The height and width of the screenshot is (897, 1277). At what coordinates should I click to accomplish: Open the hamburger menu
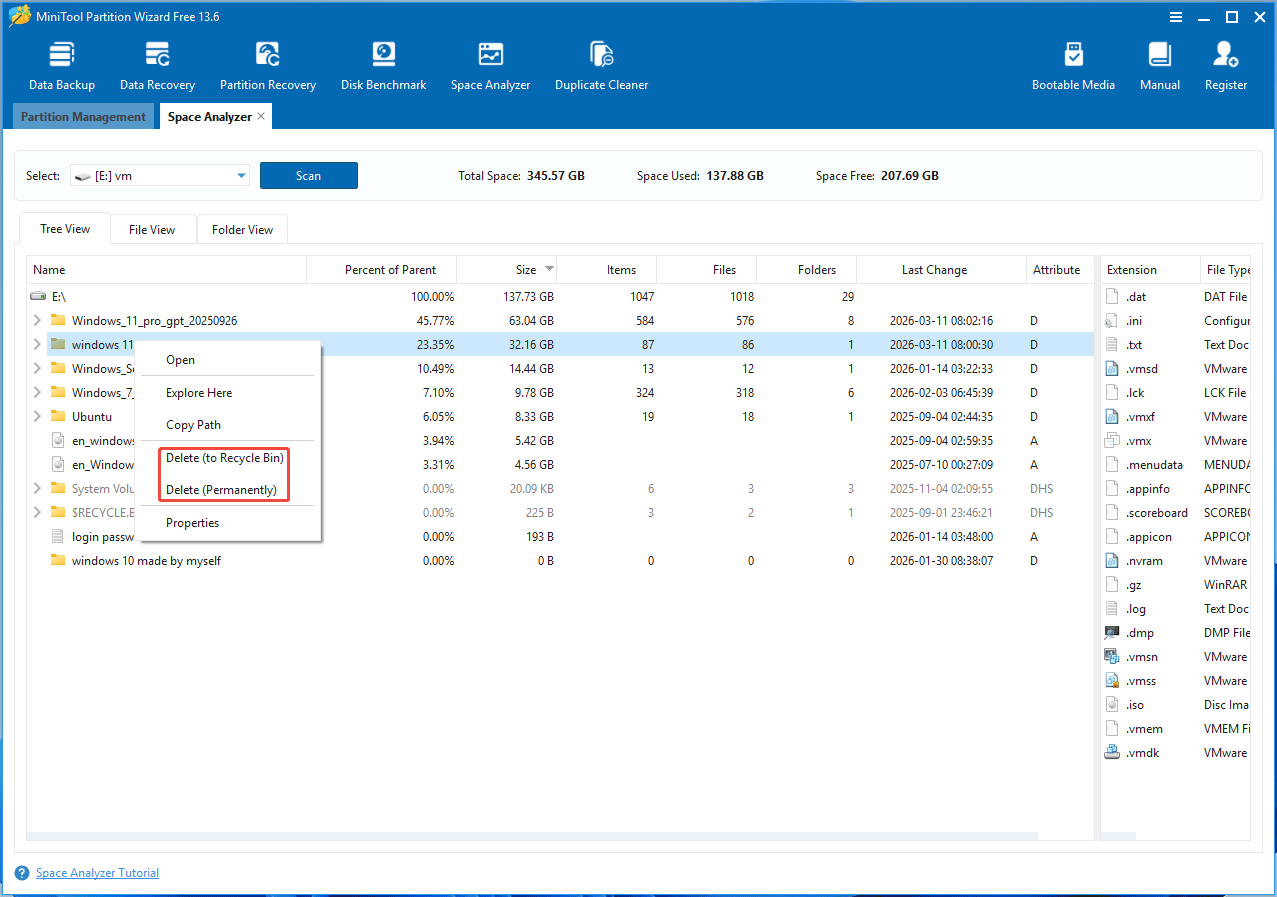1174,16
